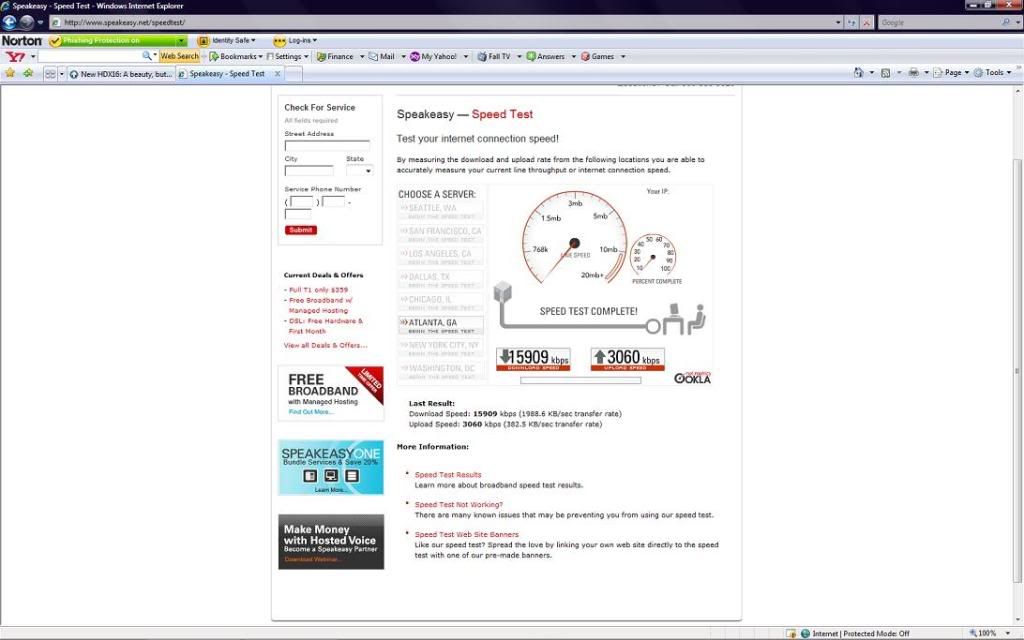Select the New York City, NY server
The width and height of the screenshot is (1024, 640).
(441, 348)
